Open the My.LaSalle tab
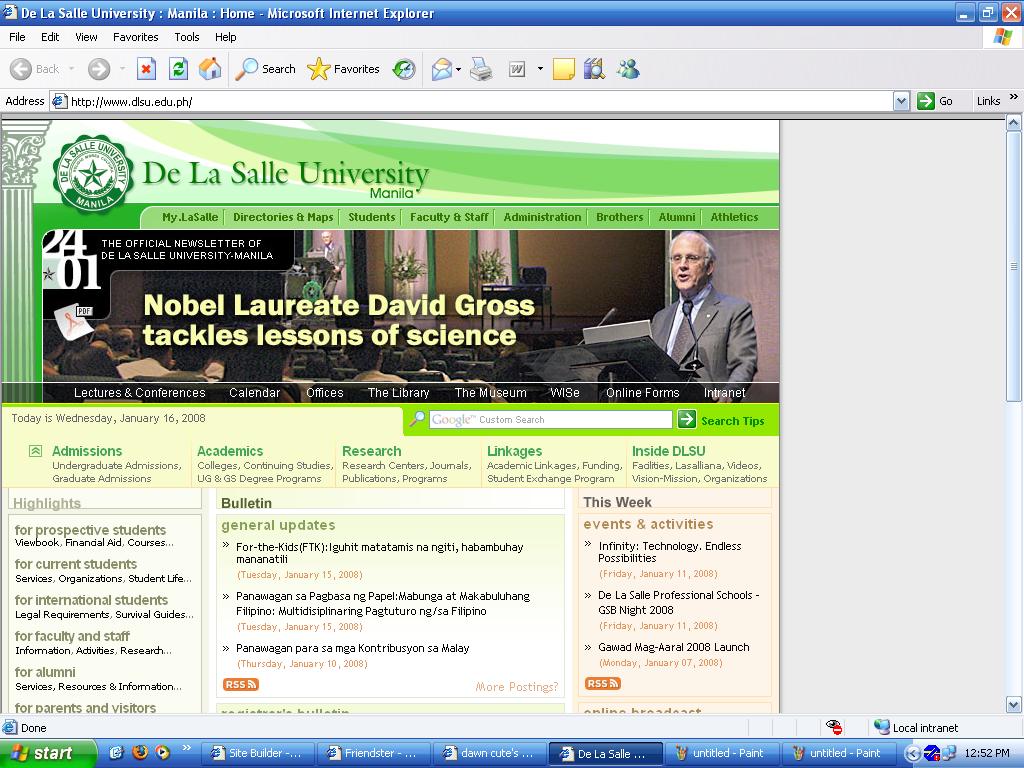The width and height of the screenshot is (1024, 768). [190, 217]
